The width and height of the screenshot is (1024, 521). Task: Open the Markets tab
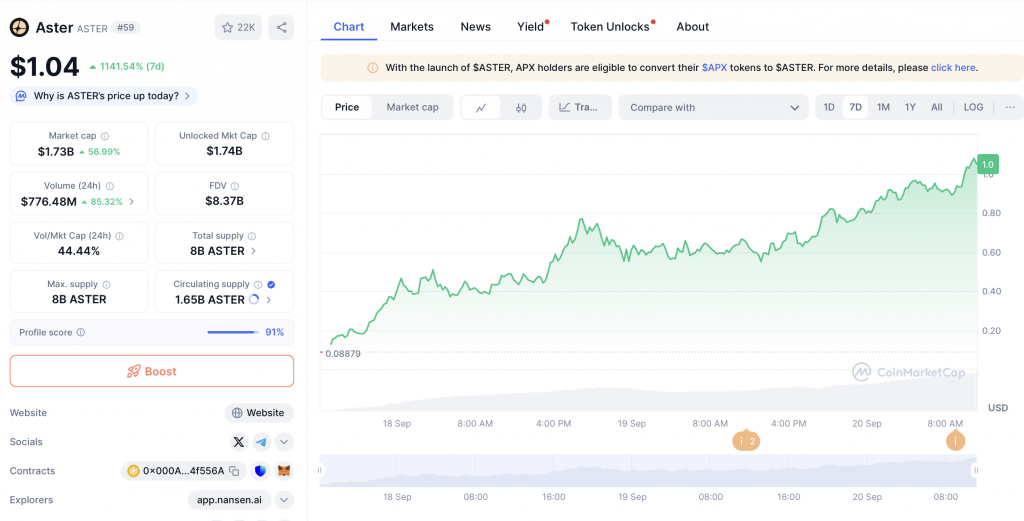[412, 27]
